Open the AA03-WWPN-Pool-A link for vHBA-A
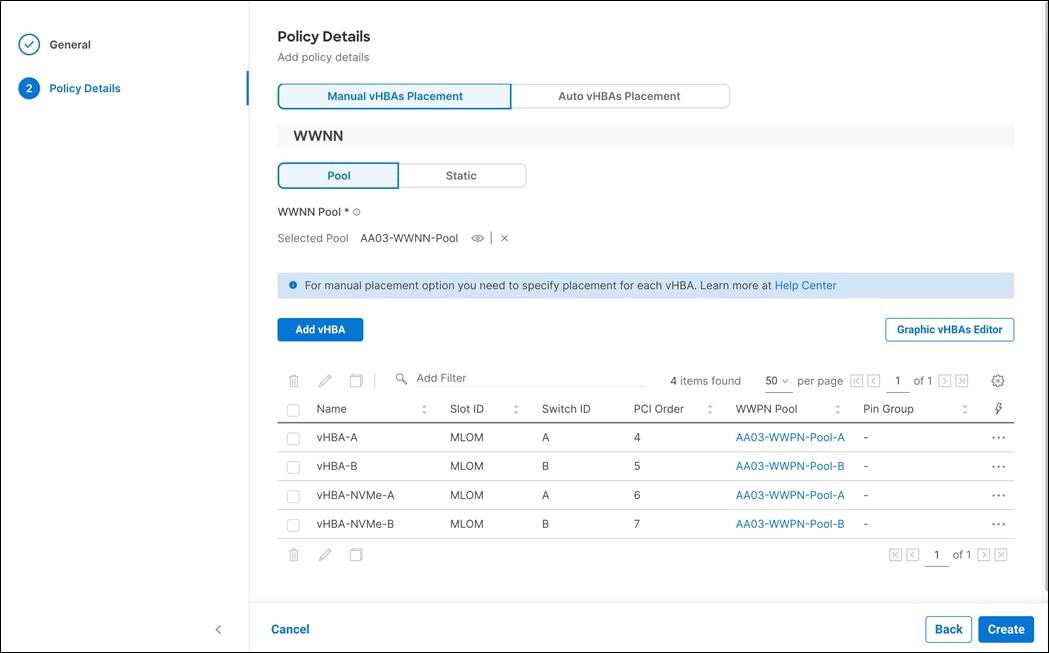The width and height of the screenshot is (1049, 653). point(789,438)
